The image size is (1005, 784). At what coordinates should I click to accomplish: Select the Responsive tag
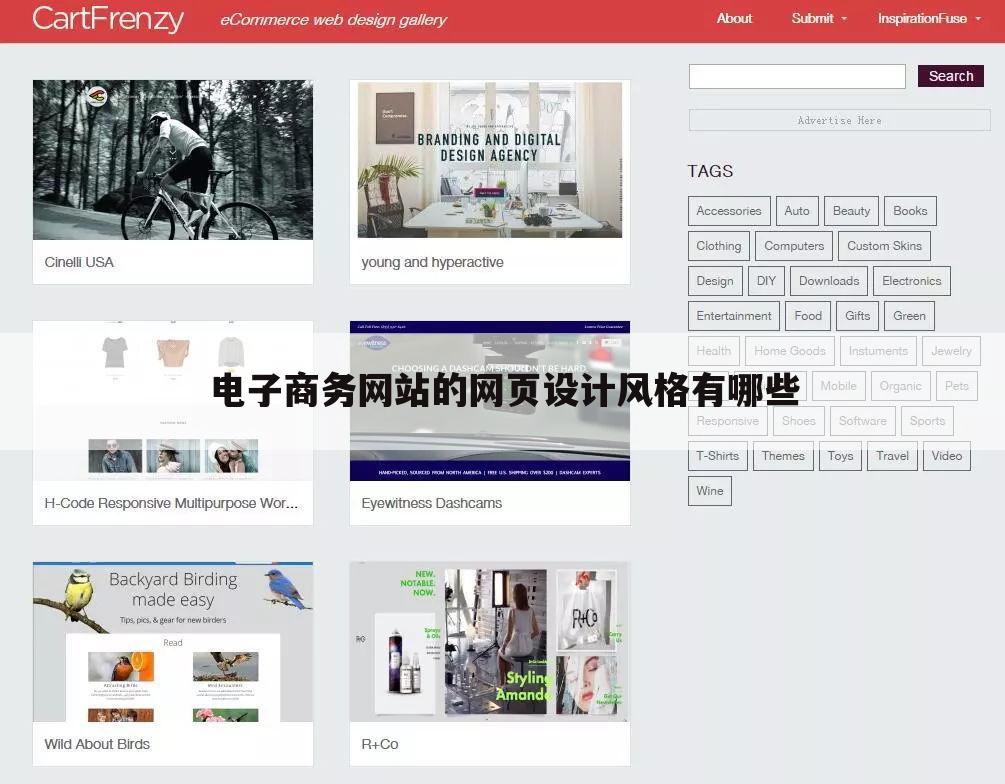click(728, 421)
